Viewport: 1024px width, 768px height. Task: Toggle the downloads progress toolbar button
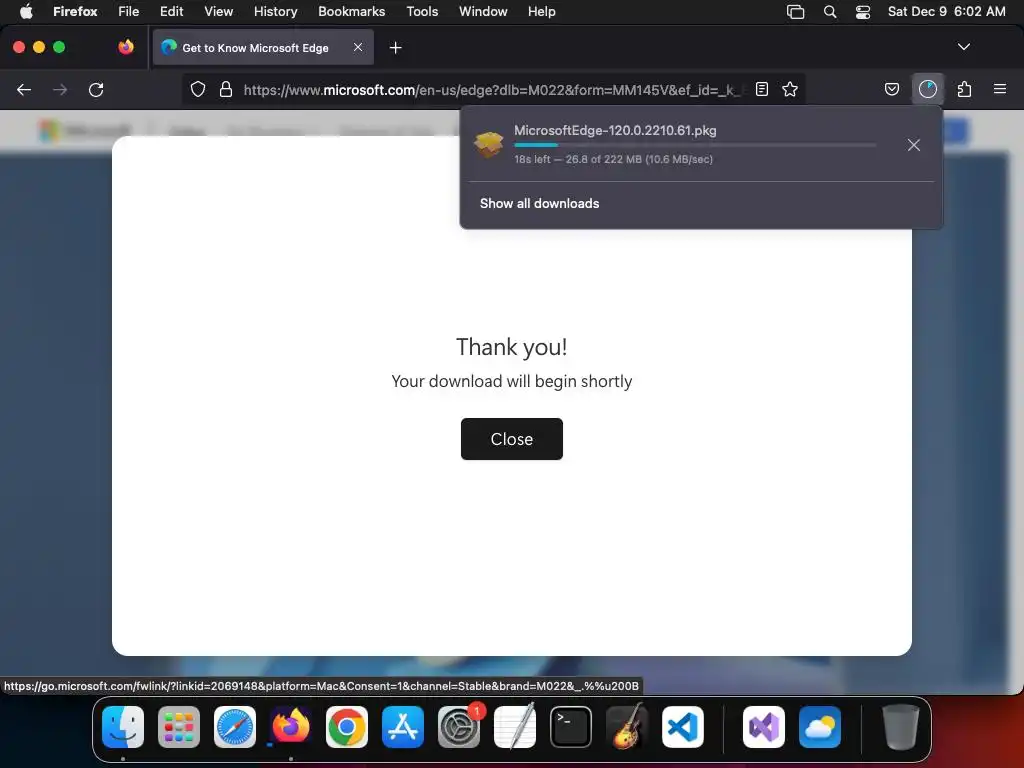tap(927, 89)
